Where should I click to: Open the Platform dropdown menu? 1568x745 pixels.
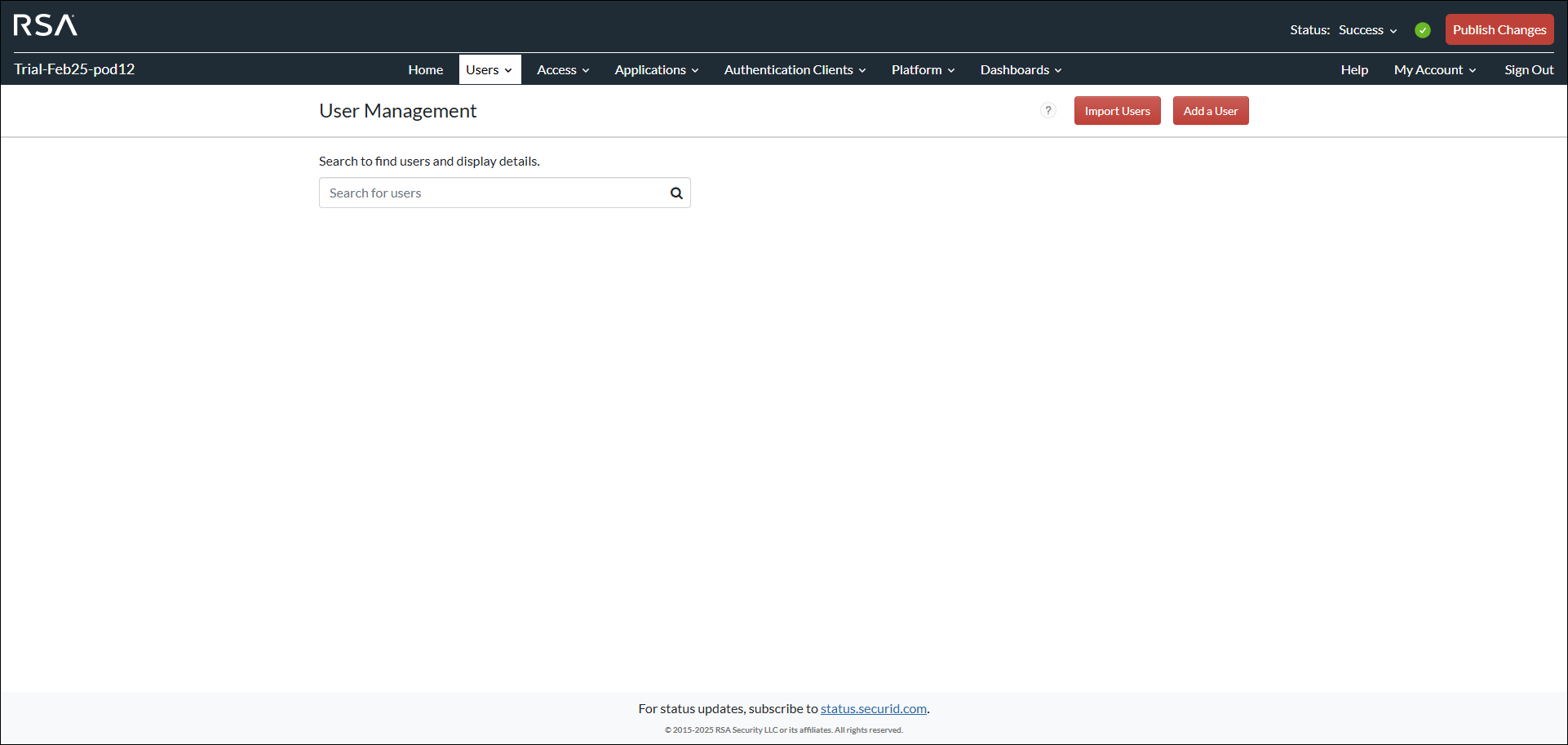pos(923,70)
